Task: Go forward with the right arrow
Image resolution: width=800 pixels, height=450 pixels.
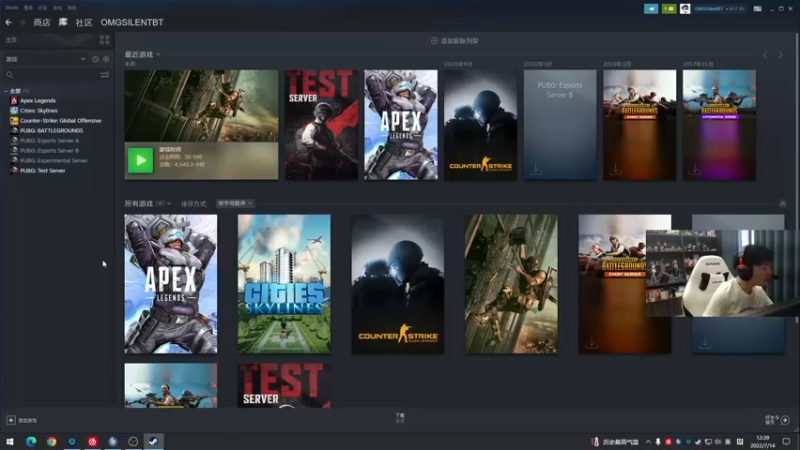Action: pos(22,22)
